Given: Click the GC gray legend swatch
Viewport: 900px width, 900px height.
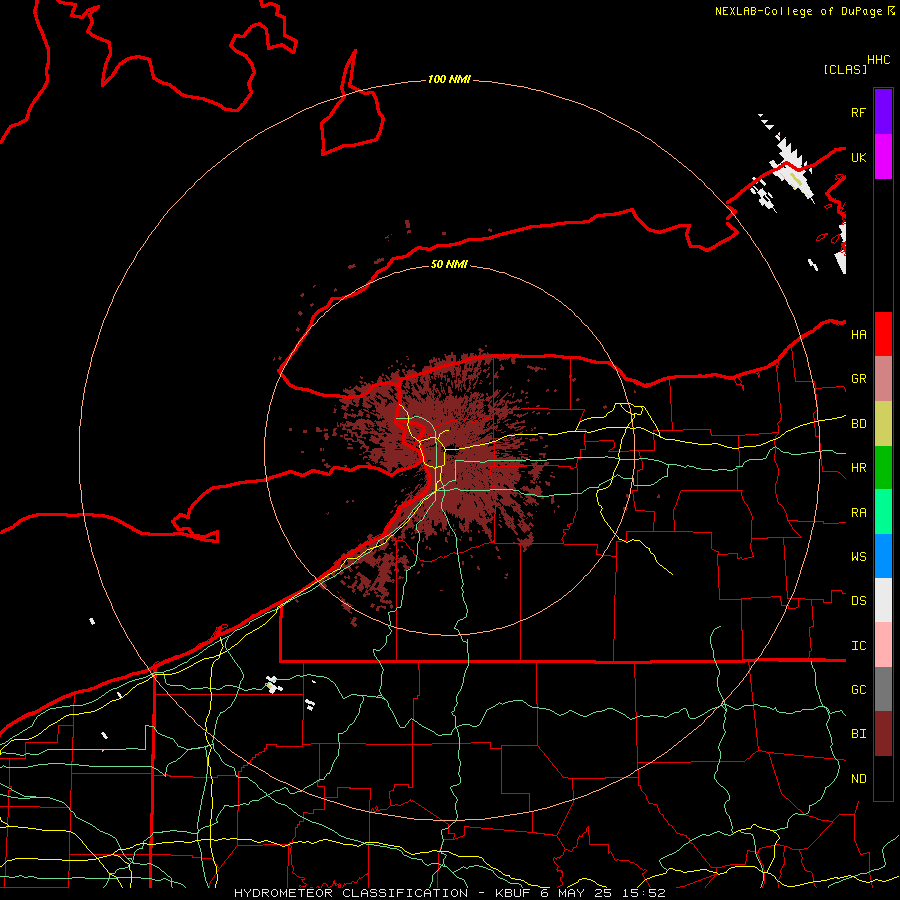Looking at the screenshot, I should click(883, 689).
